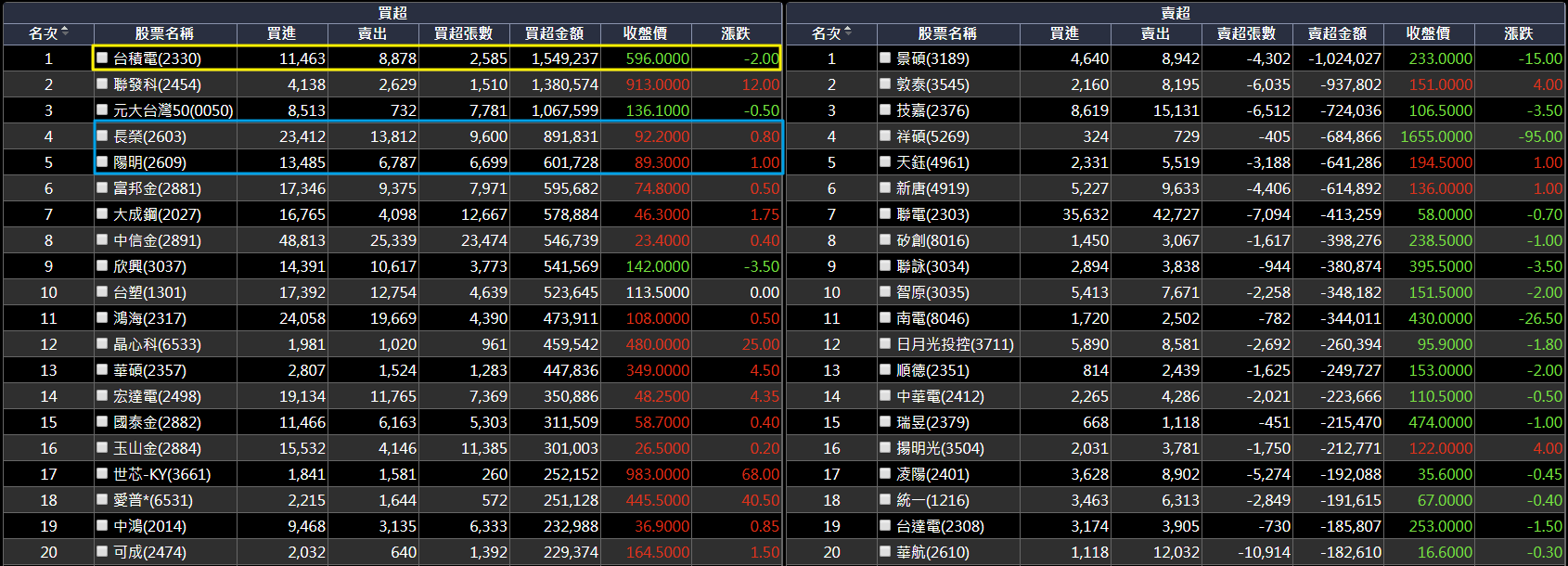
Task: Select 中信金 buy volume 48,813
Action: pyautogui.click(x=302, y=240)
